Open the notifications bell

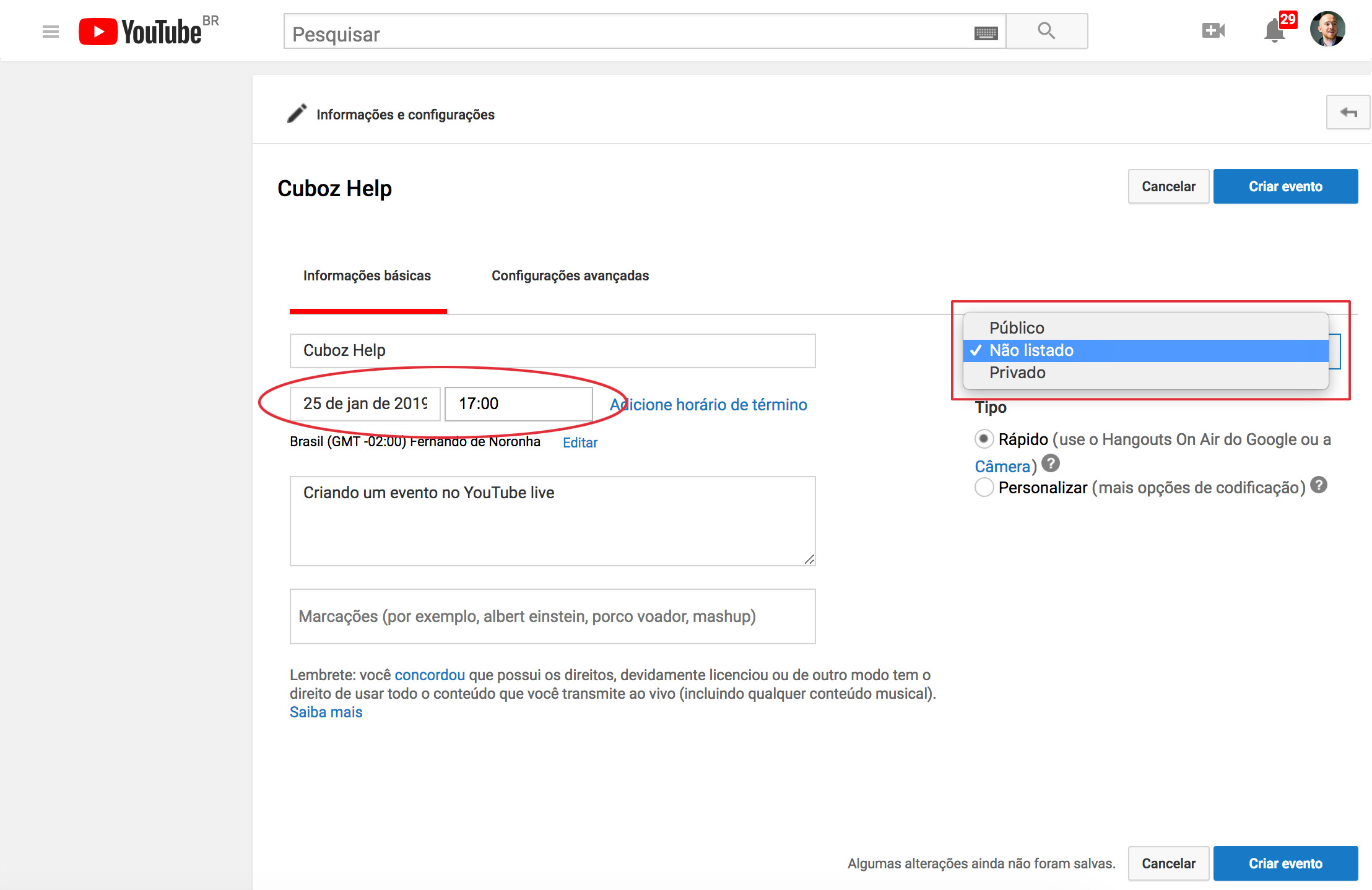[1274, 30]
